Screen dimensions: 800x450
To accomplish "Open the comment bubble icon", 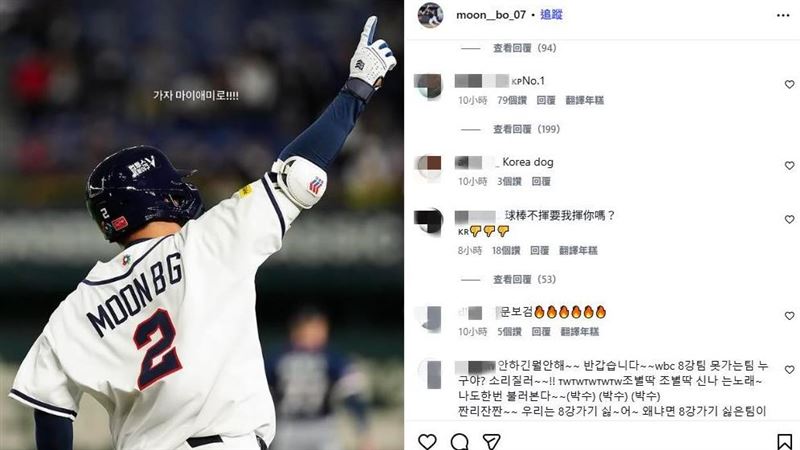I will [x=460, y=441].
